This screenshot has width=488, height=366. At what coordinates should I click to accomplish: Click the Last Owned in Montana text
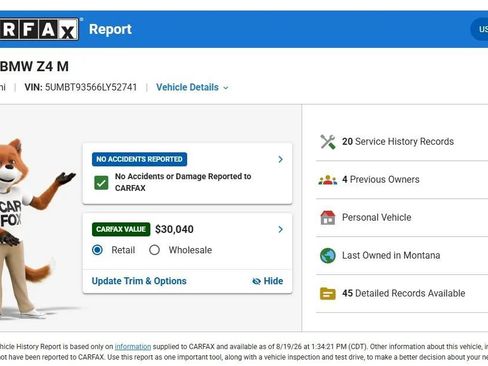(391, 256)
